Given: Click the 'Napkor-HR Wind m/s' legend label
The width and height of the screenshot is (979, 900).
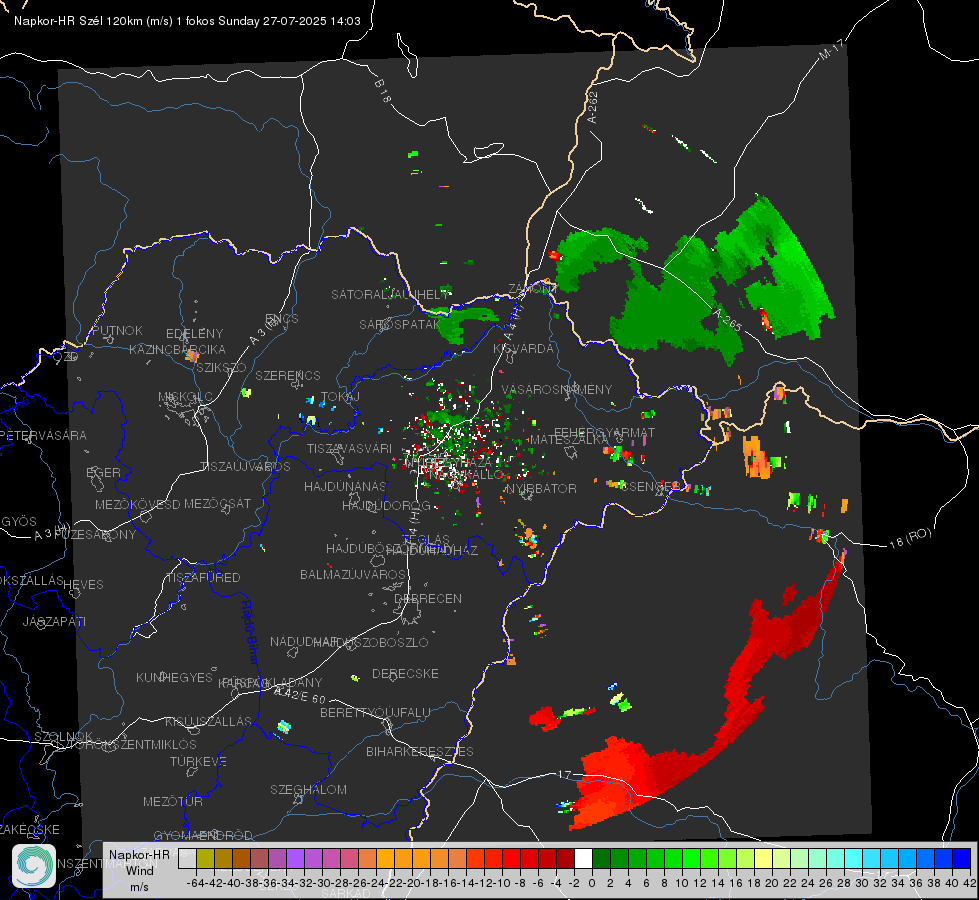Looking at the screenshot, I should (x=139, y=870).
